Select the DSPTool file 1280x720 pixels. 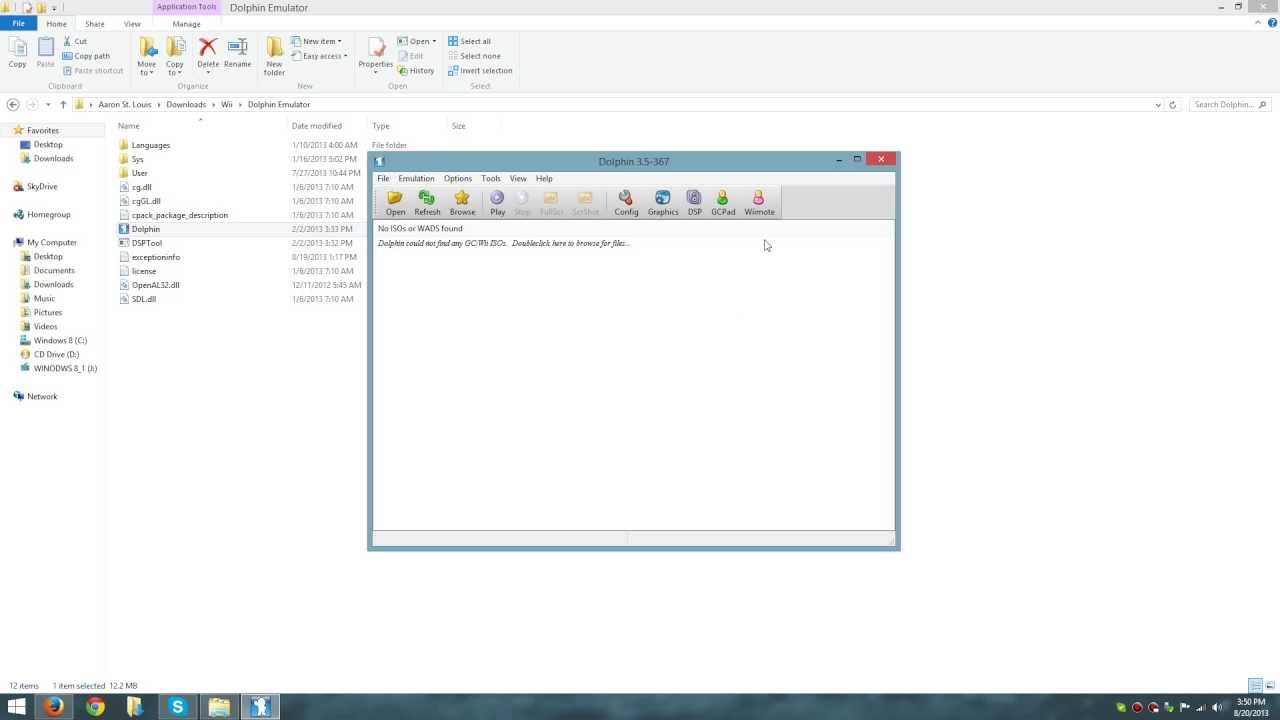tap(147, 243)
